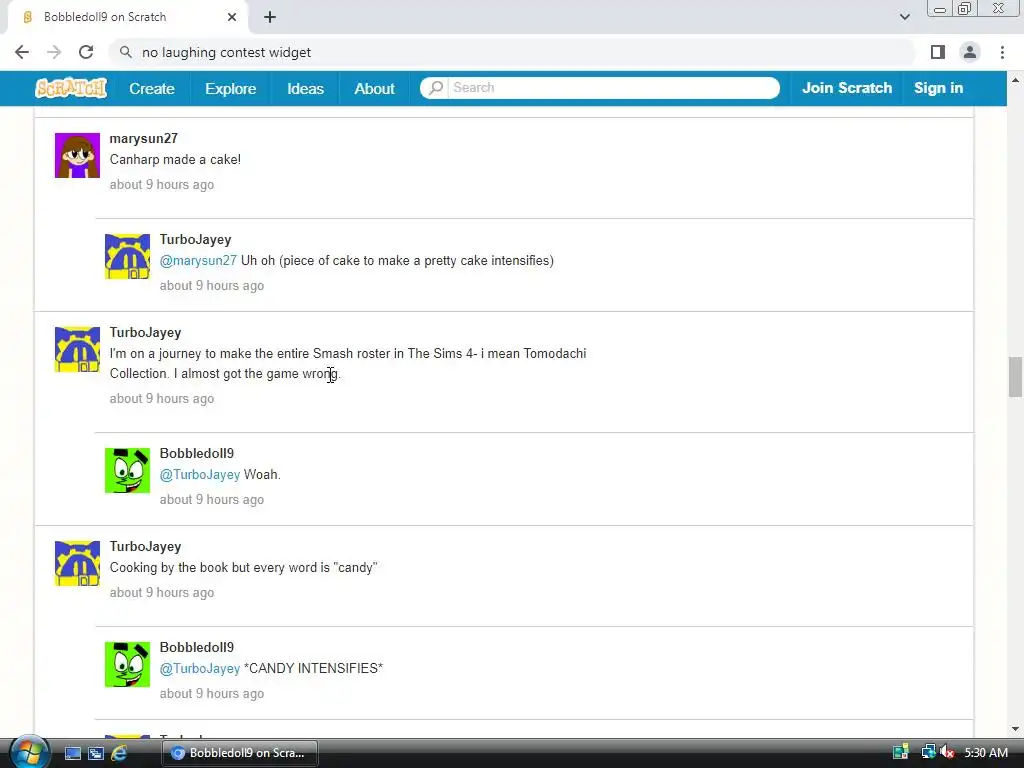
Task: Click the page scrollbar thumb
Action: (1015, 377)
